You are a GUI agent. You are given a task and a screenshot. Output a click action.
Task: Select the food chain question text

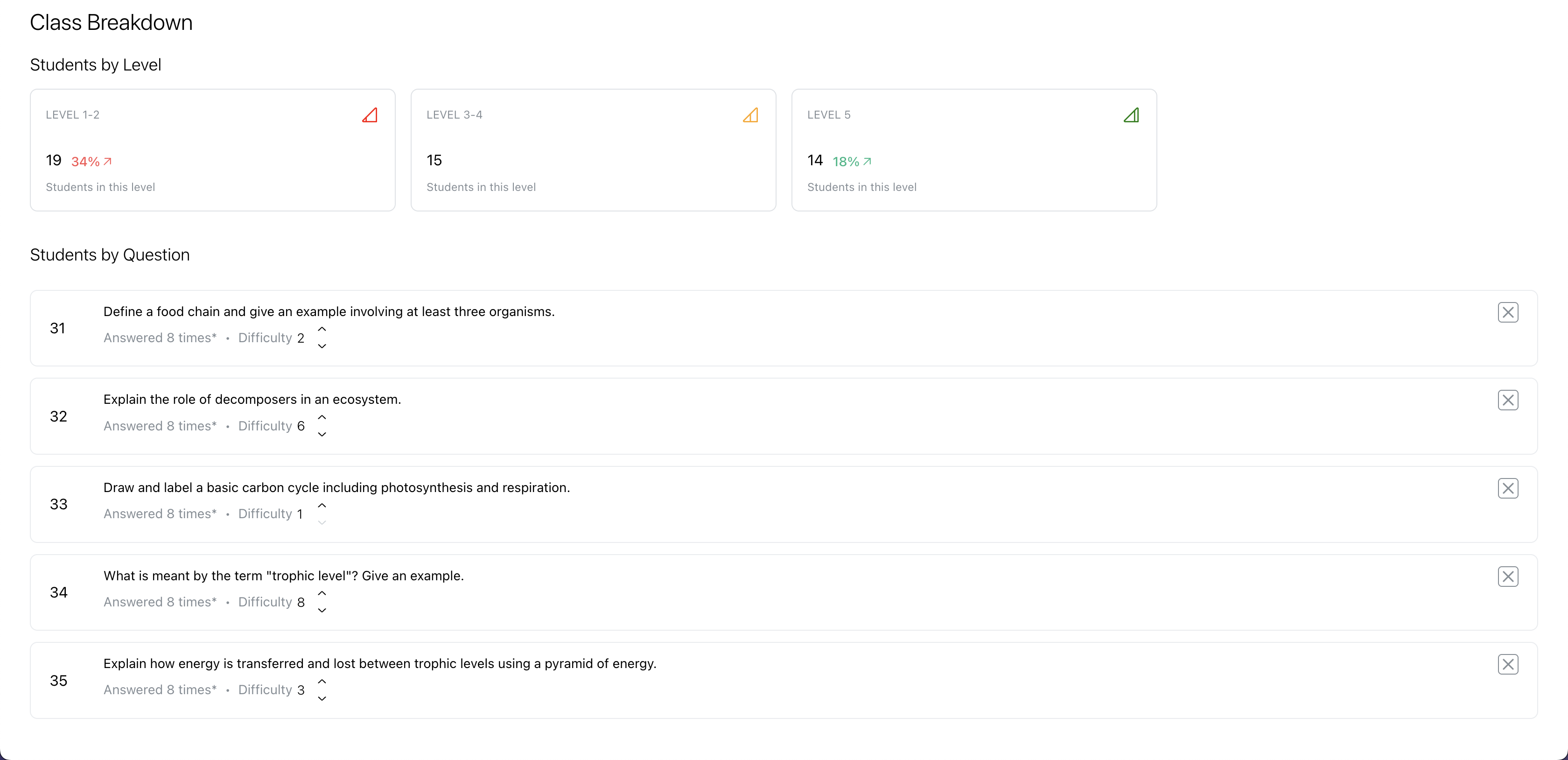click(x=329, y=312)
